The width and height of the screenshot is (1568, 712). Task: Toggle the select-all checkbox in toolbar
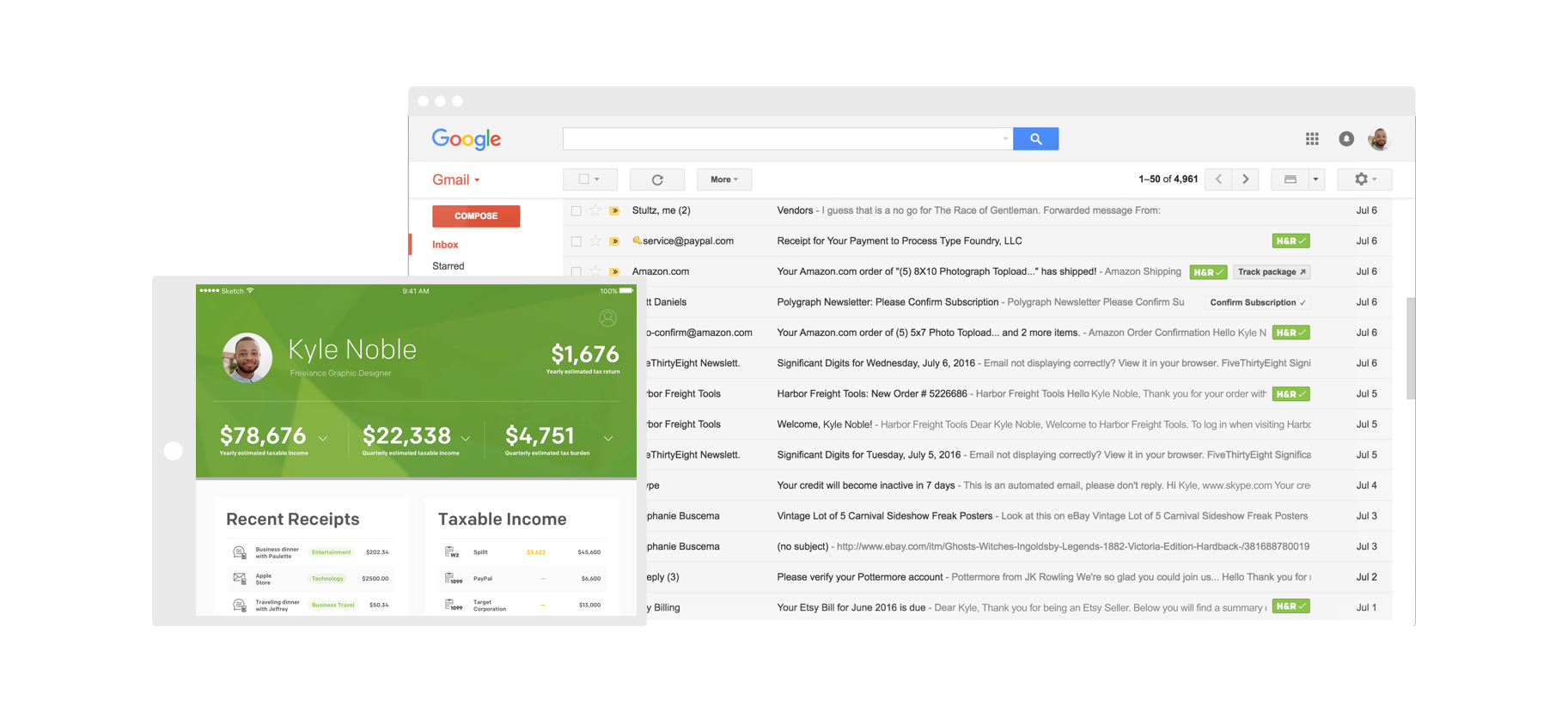point(584,180)
